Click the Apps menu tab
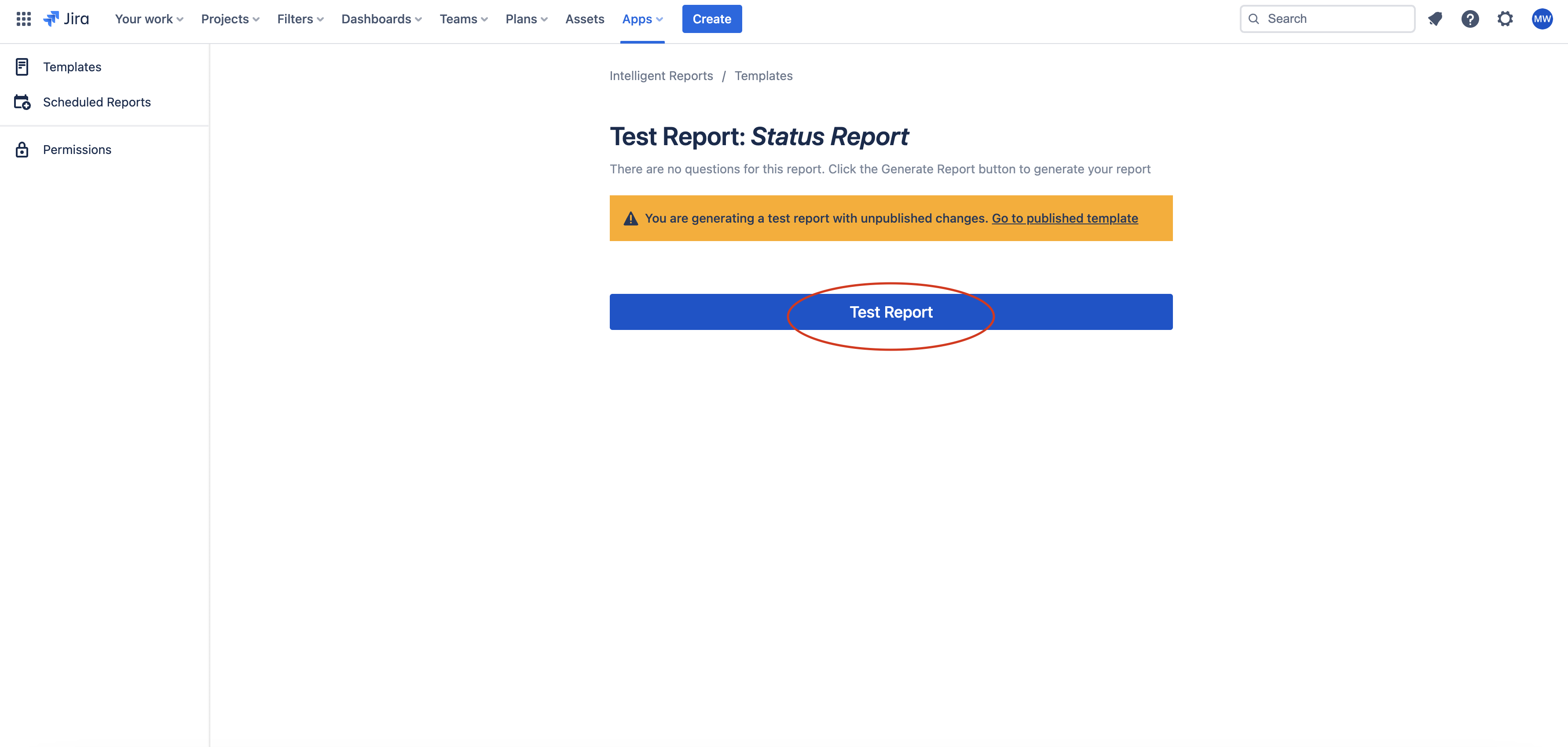Screen dimensions: 1568x747 click(x=642, y=18)
